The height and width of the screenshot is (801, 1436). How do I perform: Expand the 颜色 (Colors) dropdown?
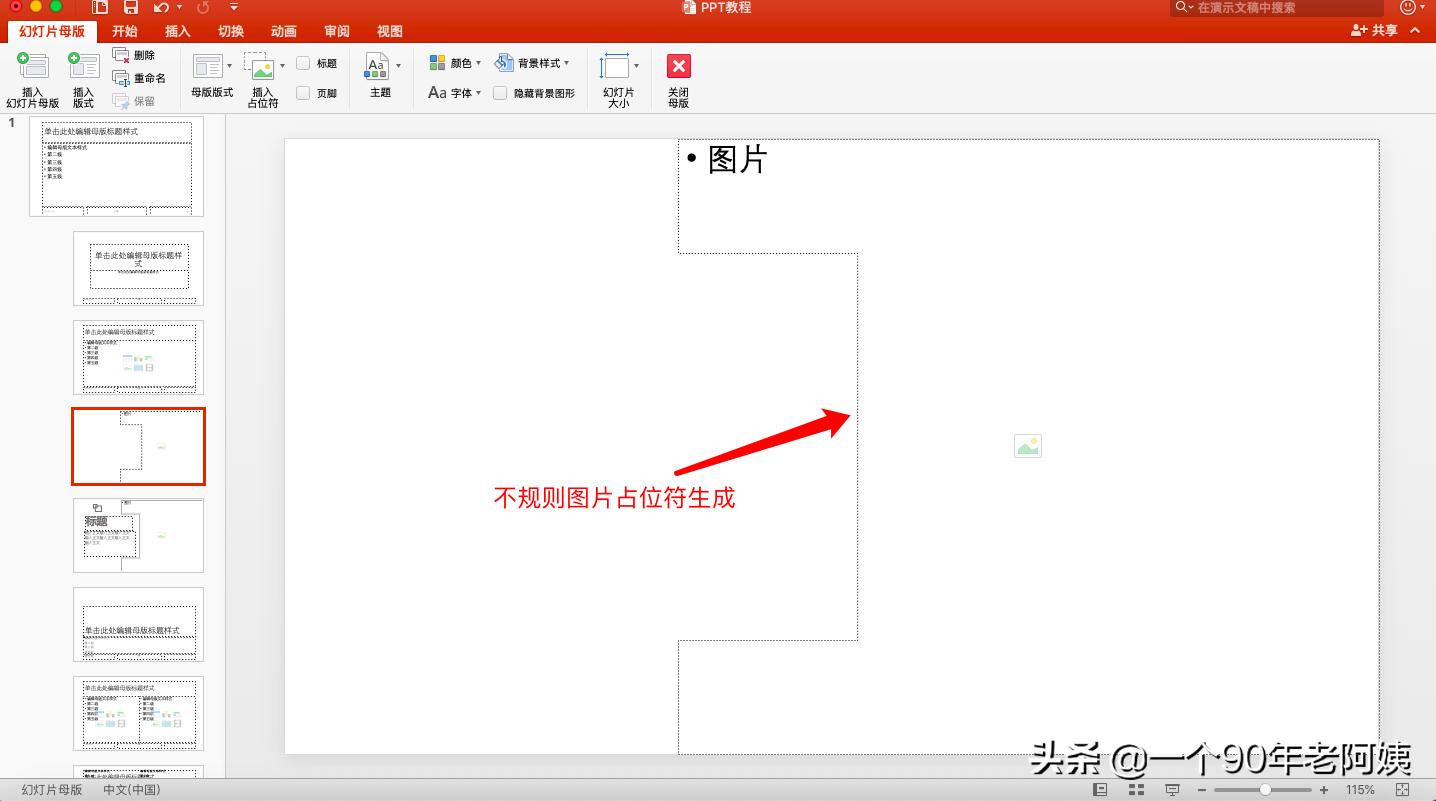[478, 62]
